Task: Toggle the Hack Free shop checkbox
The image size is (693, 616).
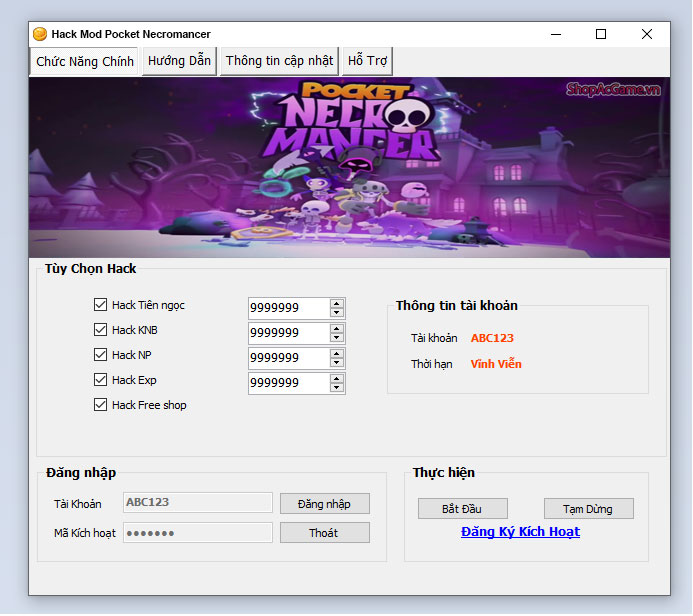Action: coord(100,405)
